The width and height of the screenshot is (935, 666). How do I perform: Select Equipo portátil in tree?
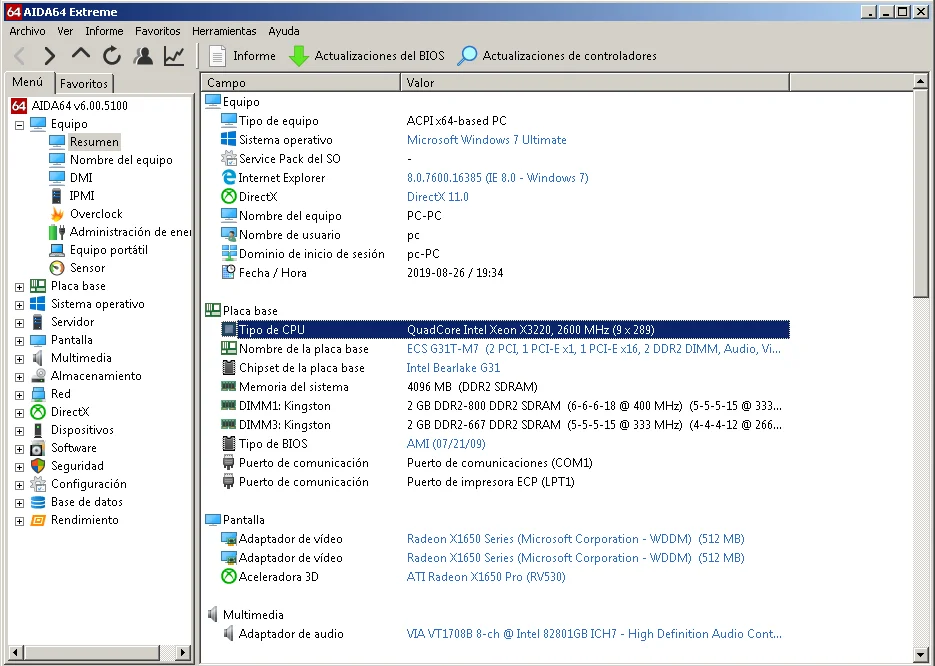(x=109, y=250)
